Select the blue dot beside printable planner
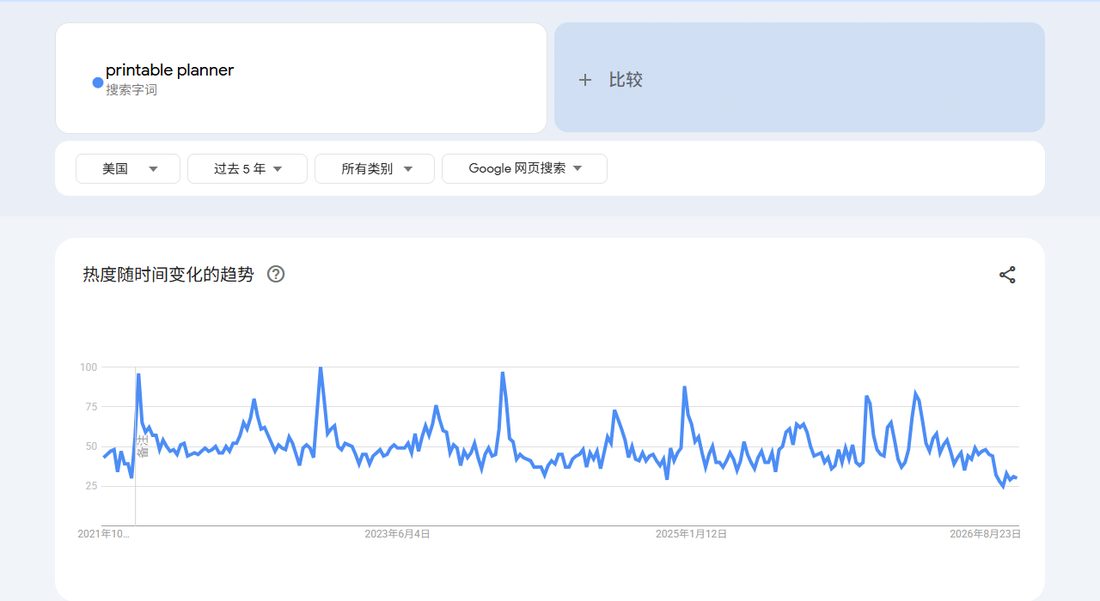 tap(98, 83)
